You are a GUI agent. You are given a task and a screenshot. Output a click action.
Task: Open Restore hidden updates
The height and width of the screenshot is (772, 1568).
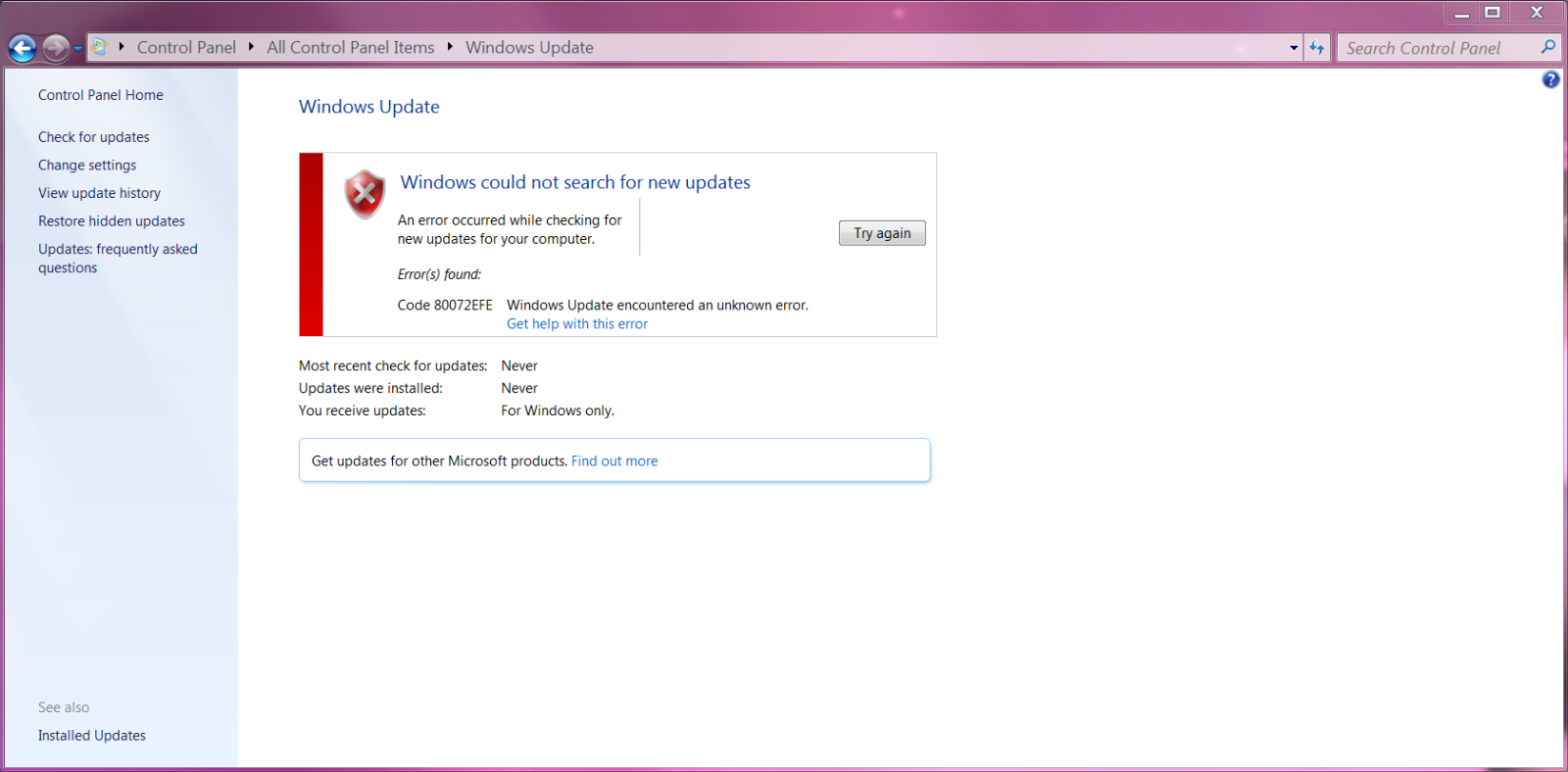click(112, 221)
